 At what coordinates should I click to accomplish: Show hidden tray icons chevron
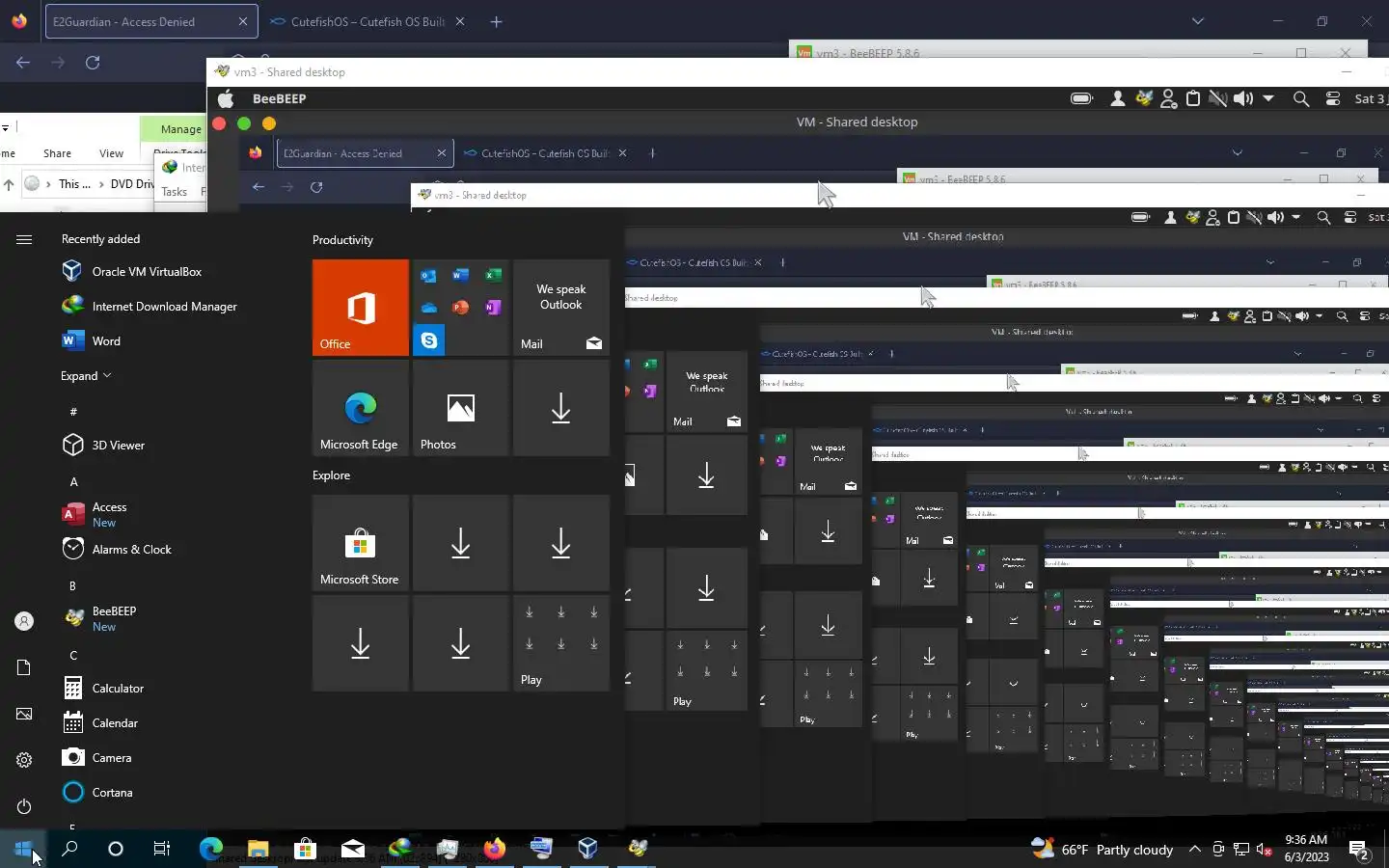[x=1194, y=850]
